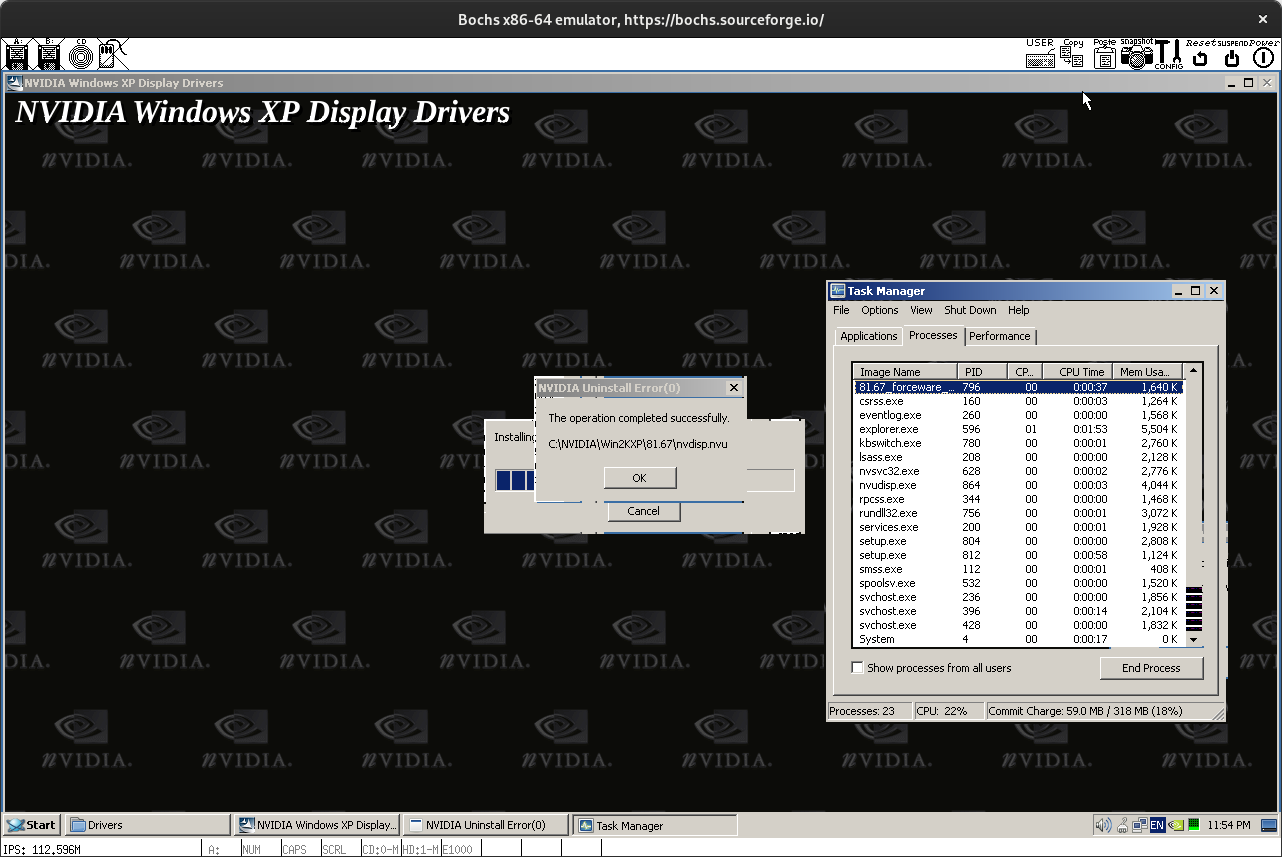Select nvudisp.exe process row
The width and height of the screenshot is (1282, 857).
click(x=1018, y=485)
